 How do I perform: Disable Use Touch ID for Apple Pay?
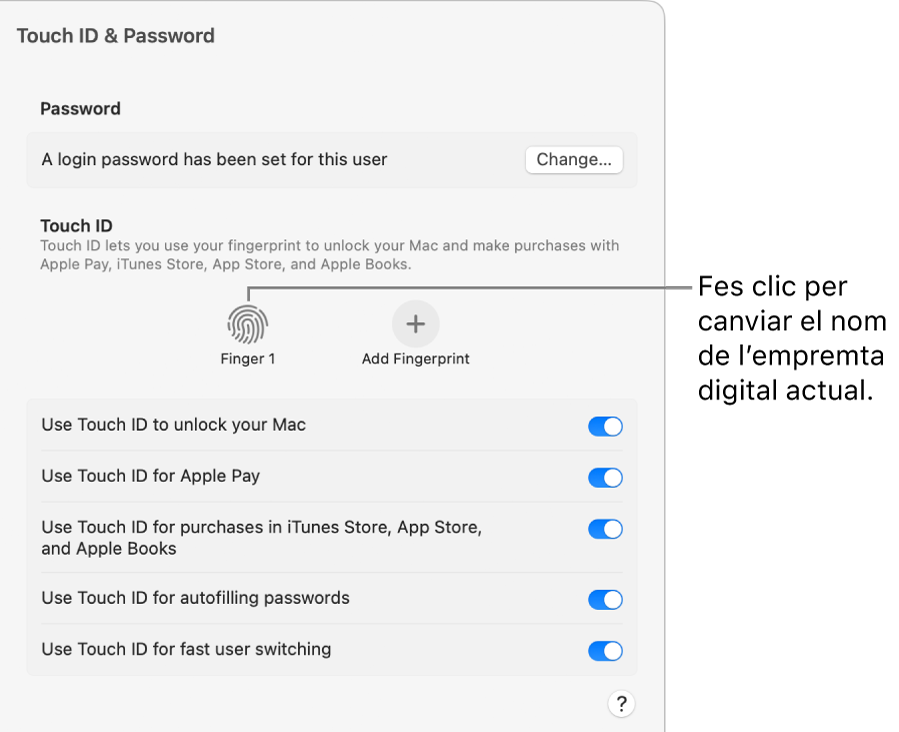point(605,477)
